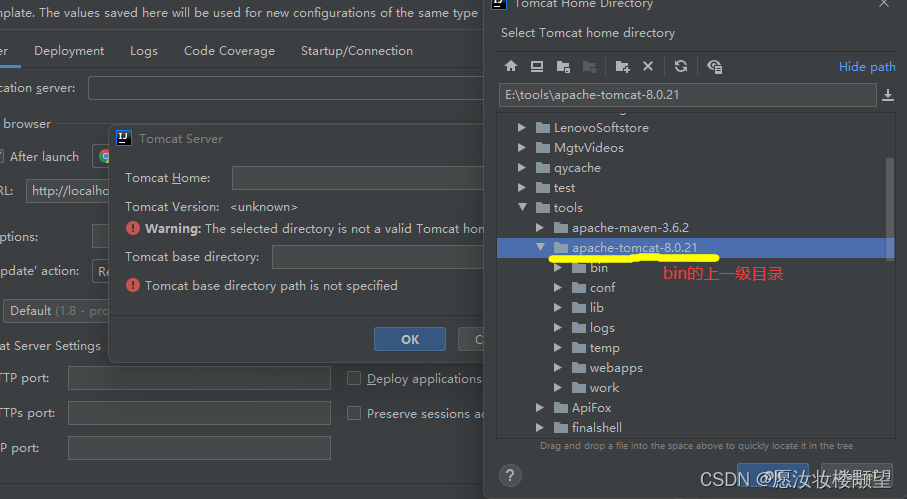Click the Tomcat Home input field
907x499 pixels.
pos(357,178)
